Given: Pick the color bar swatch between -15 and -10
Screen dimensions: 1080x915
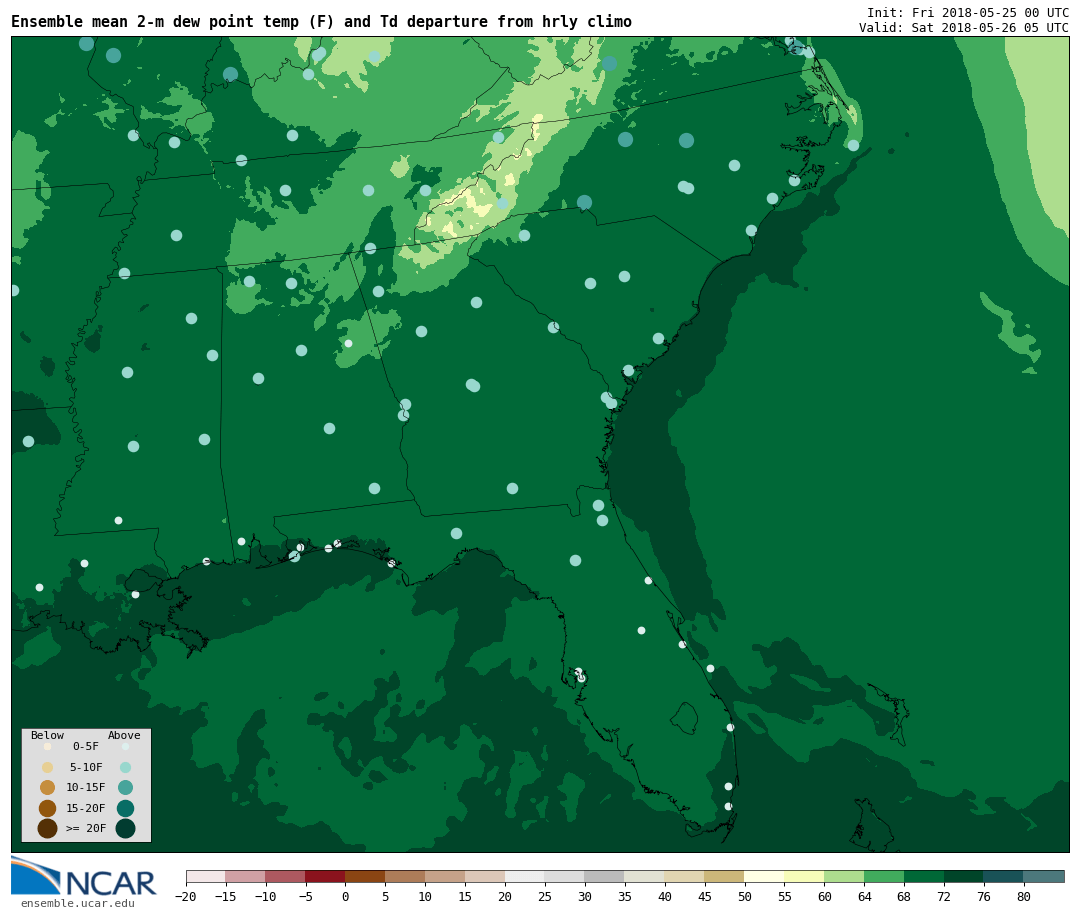Looking at the screenshot, I should (x=245, y=877).
